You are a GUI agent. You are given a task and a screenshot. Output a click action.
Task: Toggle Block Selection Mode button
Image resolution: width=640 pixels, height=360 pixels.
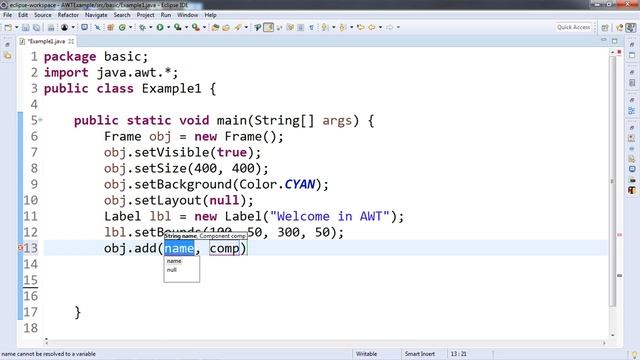[300, 27]
